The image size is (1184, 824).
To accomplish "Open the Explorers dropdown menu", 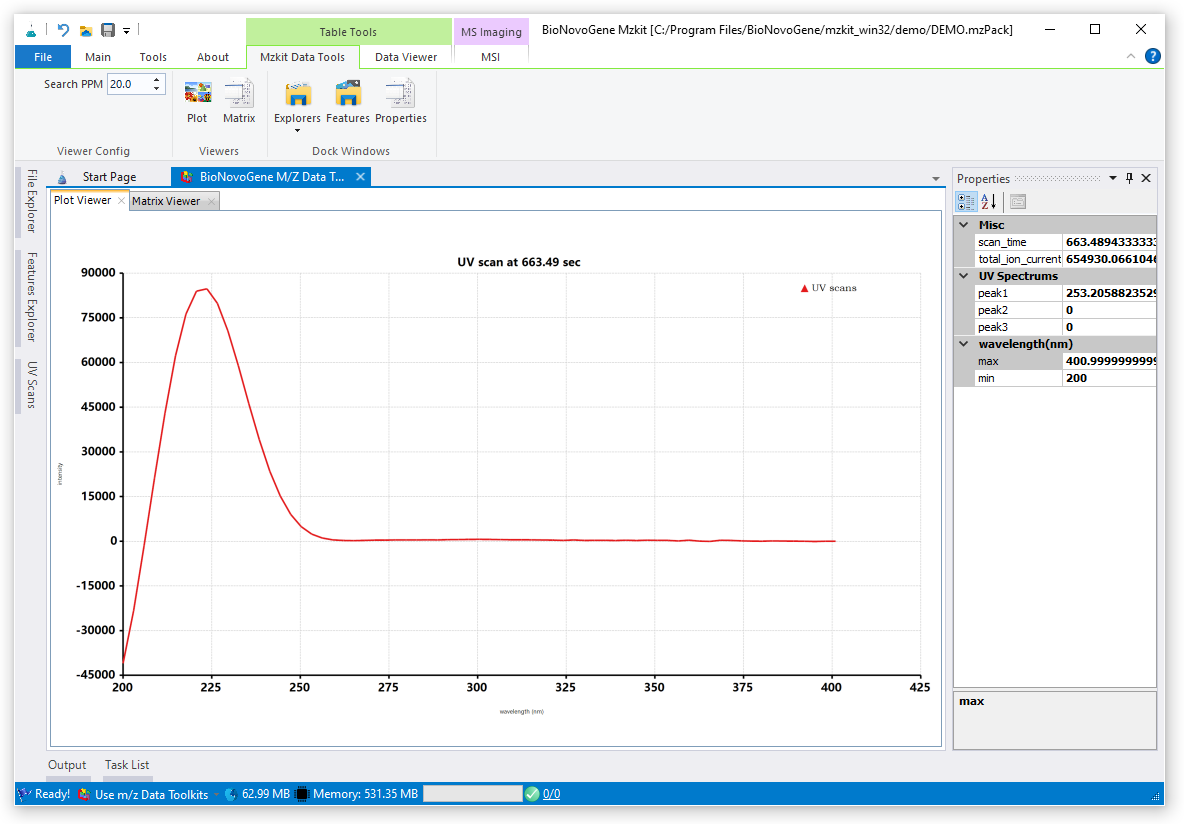I will (297, 130).
